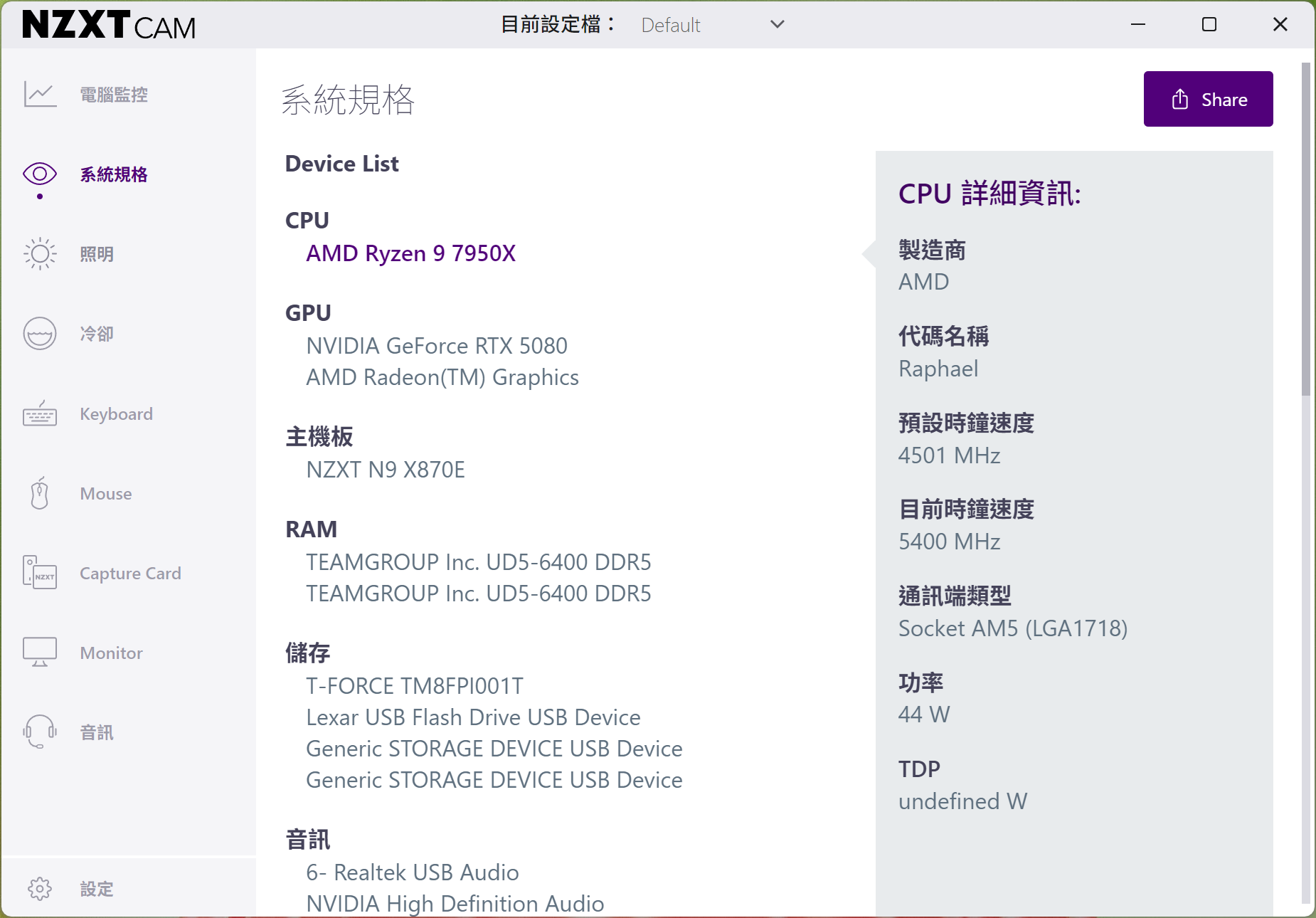Click the 44 W power value
This screenshot has height=918, width=1316.
924,714
